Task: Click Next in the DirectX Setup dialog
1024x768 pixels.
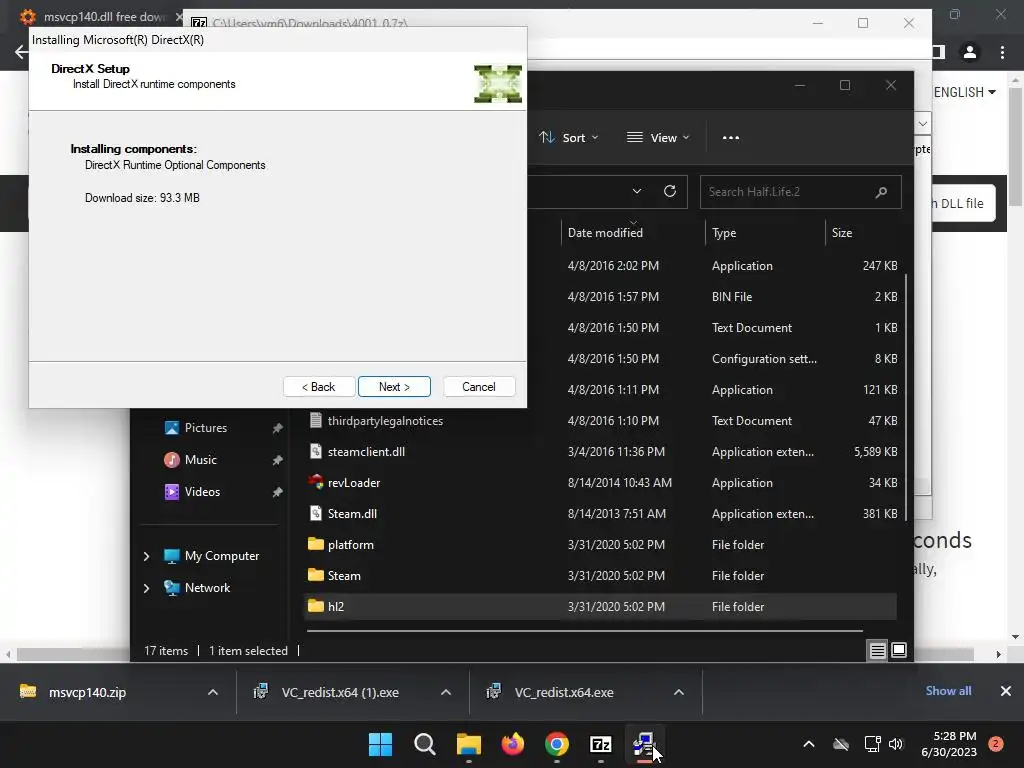Action: pyautogui.click(x=394, y=387)
